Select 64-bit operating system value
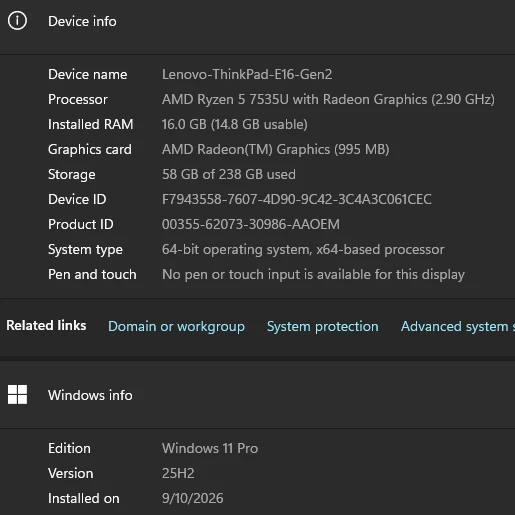 (303, 249)
